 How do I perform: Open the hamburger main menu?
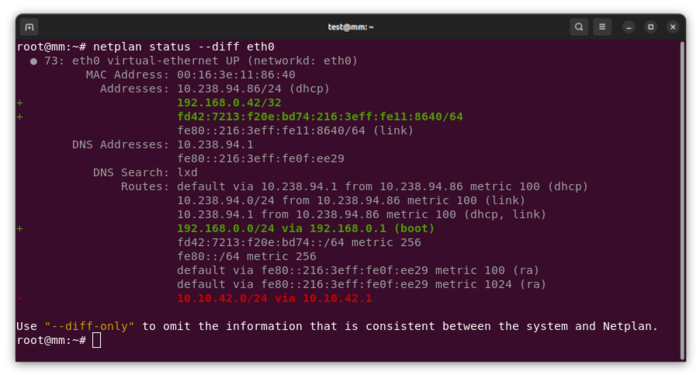[602, 27]
